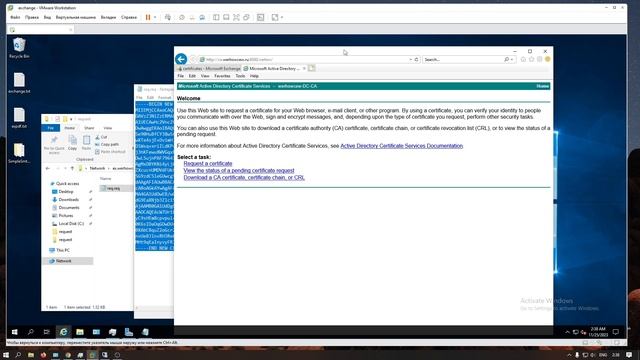Screen dimensions: 640x360
Task: Click Cut in Explorer ribbon
Action: pyautogui.click(x=101, y=137)
